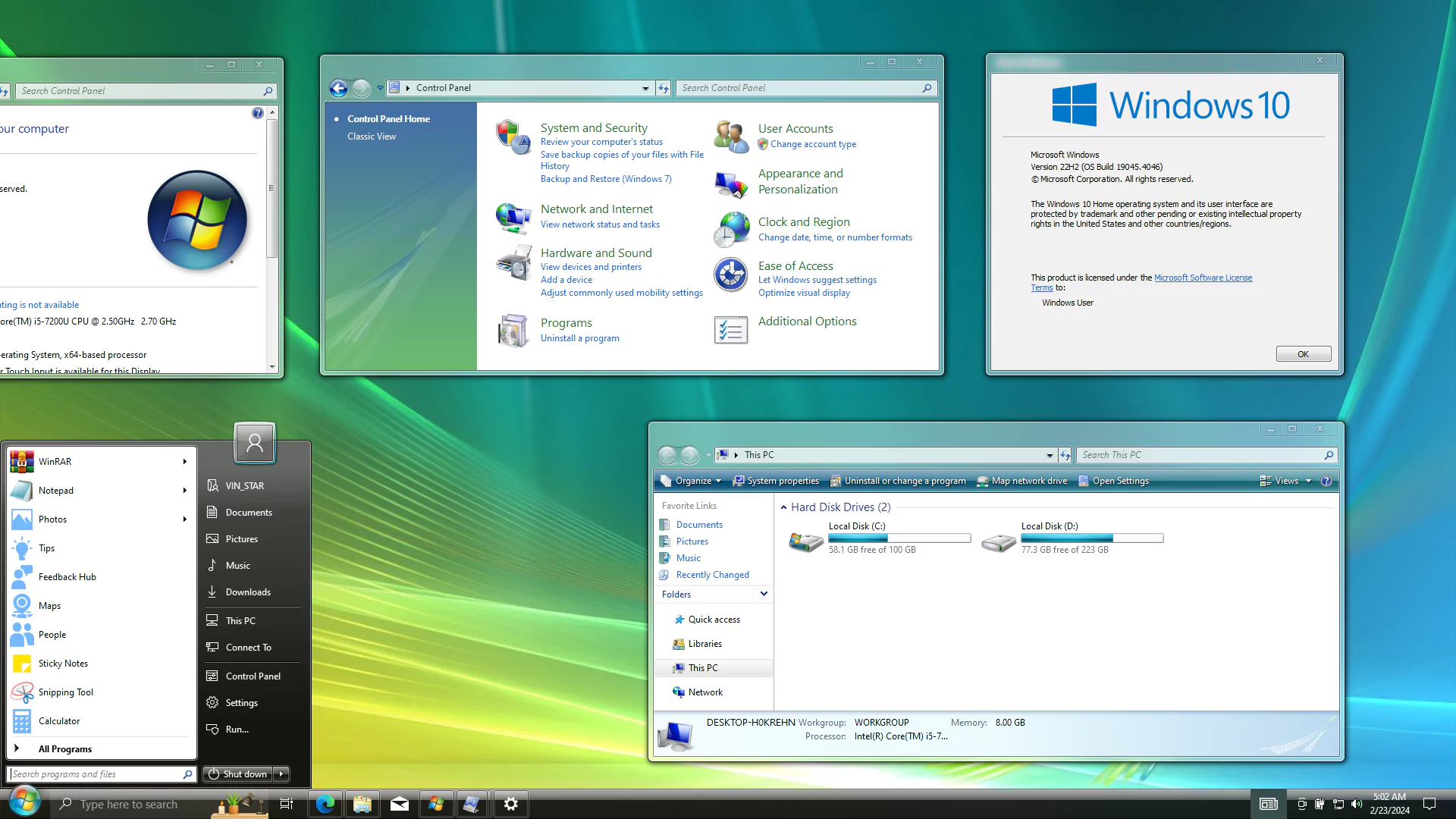
Task: Launch Snipping Tool from the Start menu
Action: [x=67, y=692]
